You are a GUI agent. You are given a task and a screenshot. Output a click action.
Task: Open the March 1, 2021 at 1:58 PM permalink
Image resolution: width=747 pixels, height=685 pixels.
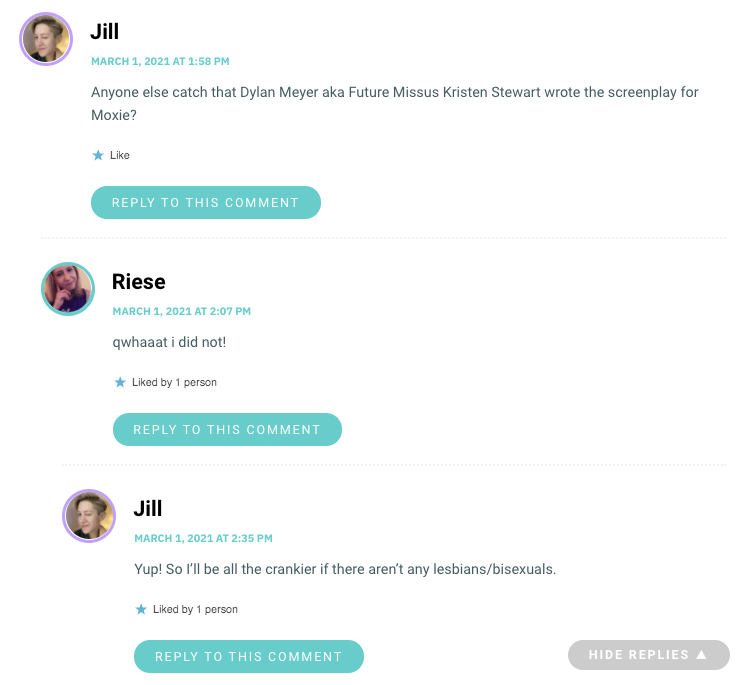[x=160, y=61]
